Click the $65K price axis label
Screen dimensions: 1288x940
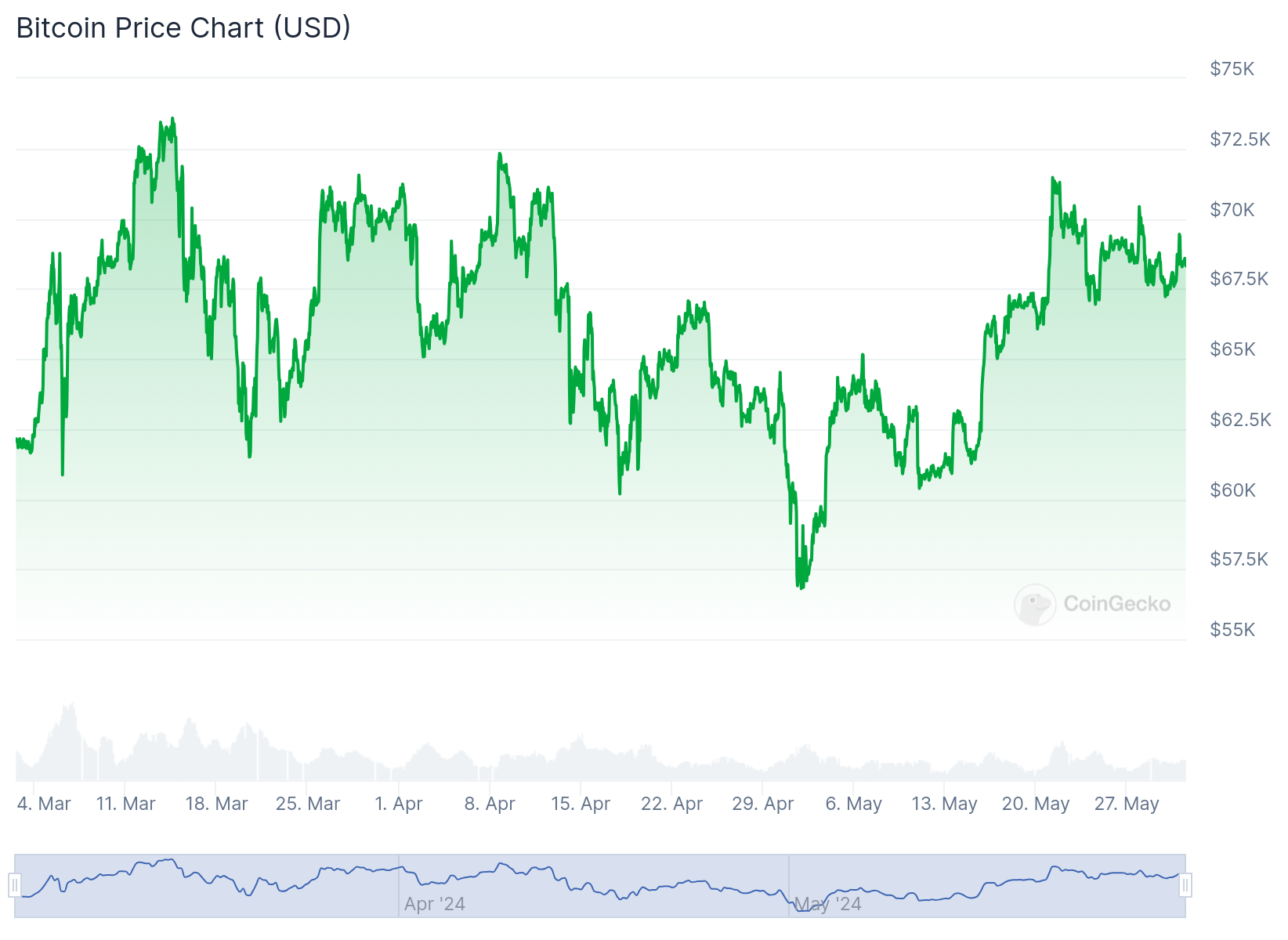(x=1232, y=349)
